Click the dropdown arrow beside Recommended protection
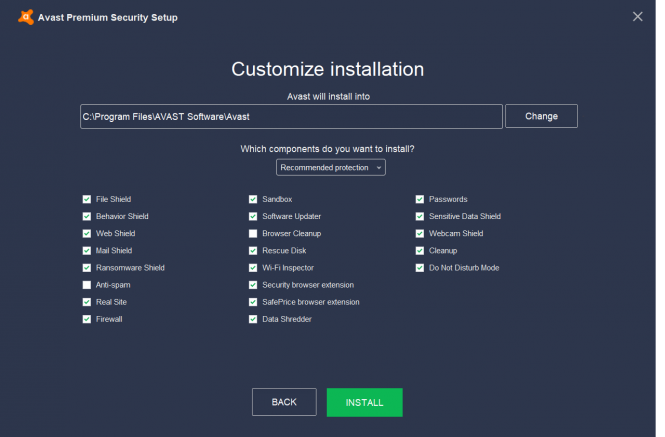 [x=379, y=168]
